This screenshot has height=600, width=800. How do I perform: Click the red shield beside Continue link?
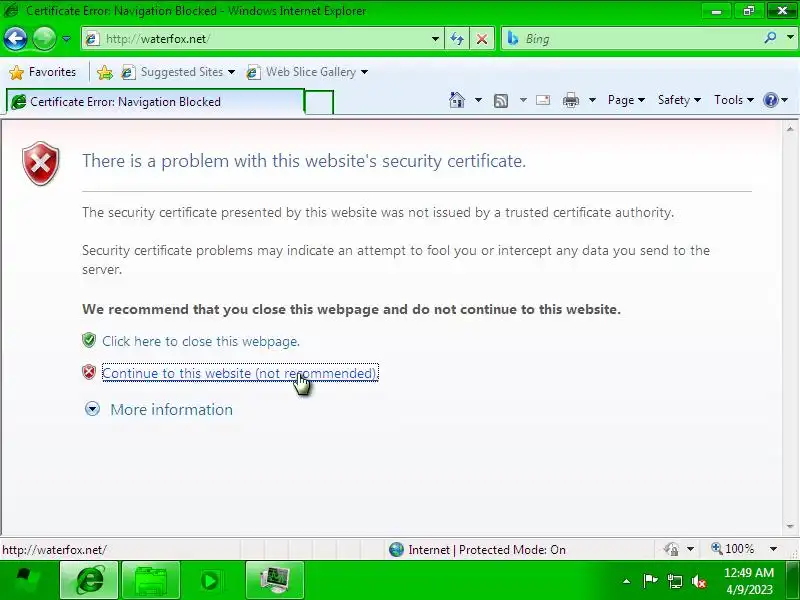(x=89, y=372)
